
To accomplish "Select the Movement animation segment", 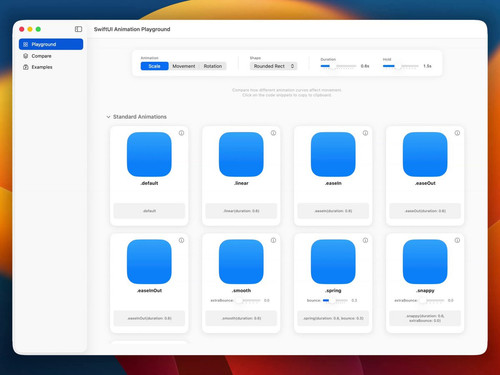I will [x=184, y=66].
